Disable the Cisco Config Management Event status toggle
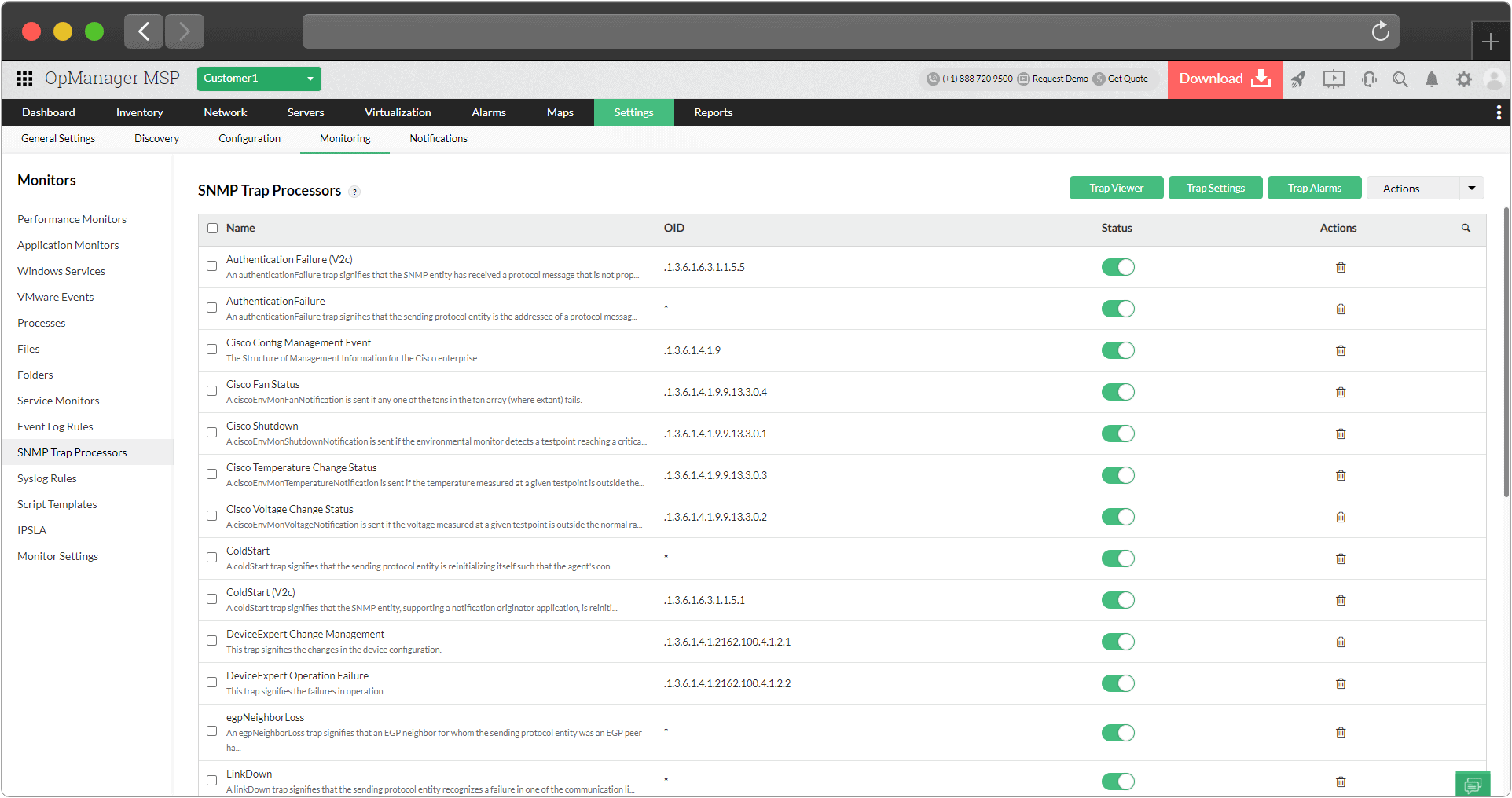 tap(1117, 350)
